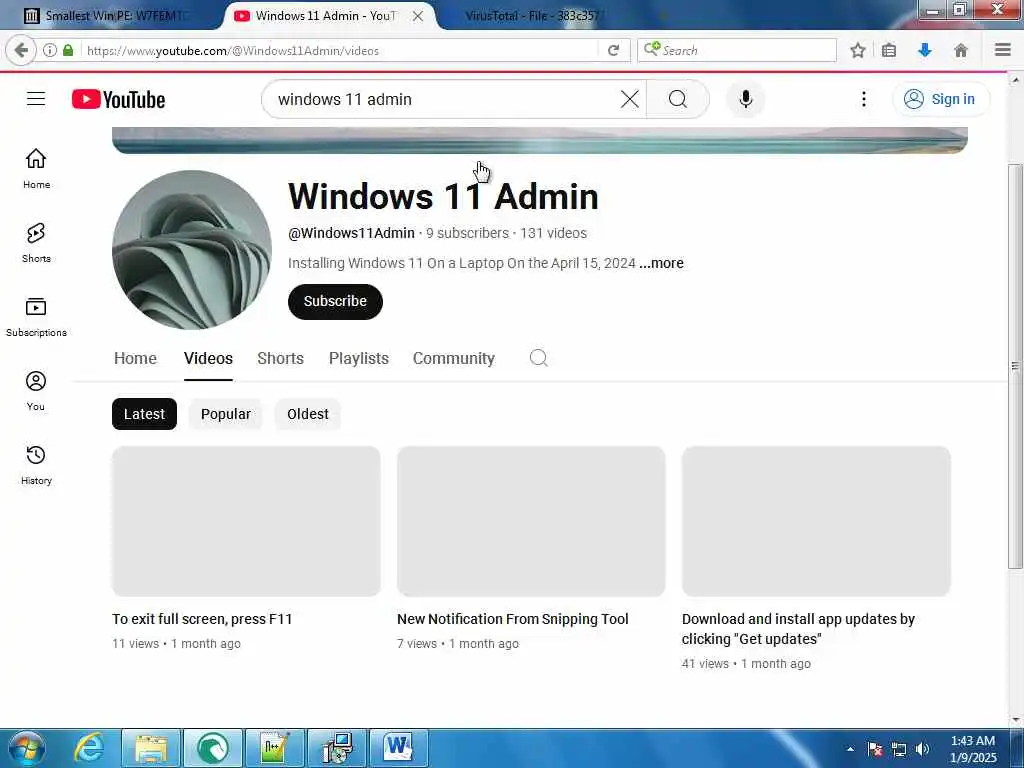Open the channel Community tab
Screen dimensions: 1024x768
pyautogui.click(x=454, y=359)
